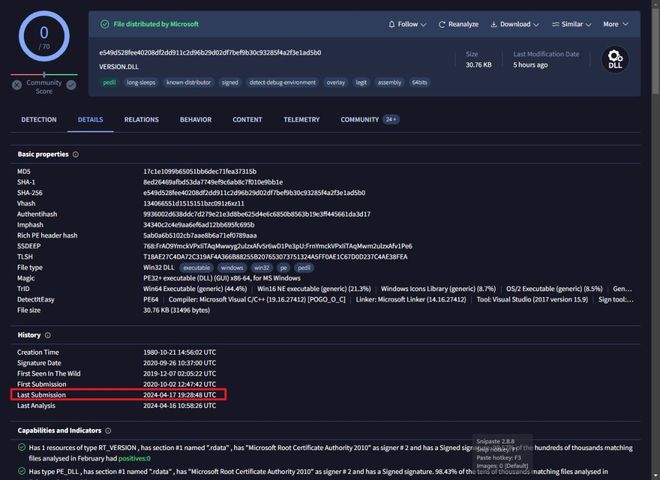Click the Vhash value
Viewport: 660px width, 480px height.
coord(194,203)
